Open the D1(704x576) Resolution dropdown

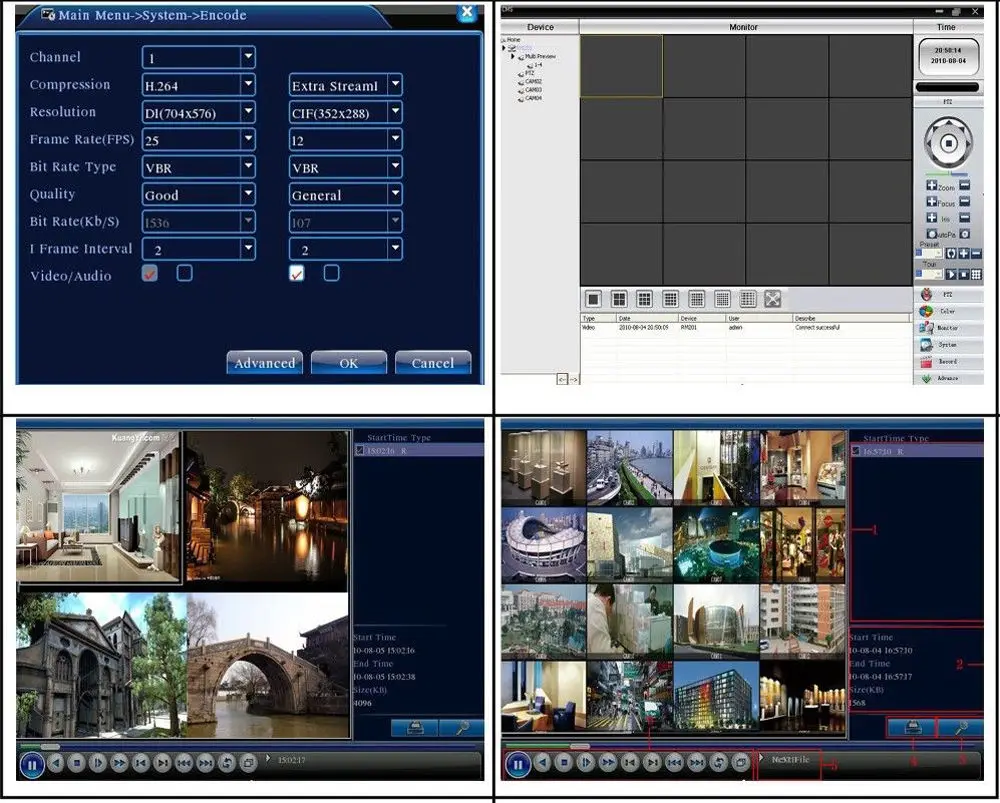[x=248, y=113]
